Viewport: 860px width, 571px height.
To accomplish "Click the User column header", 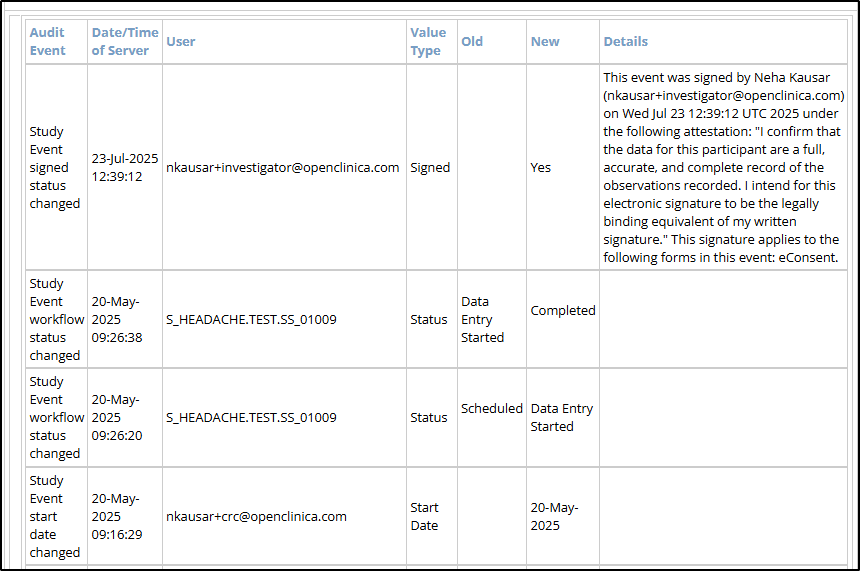I will click(181, 42).
